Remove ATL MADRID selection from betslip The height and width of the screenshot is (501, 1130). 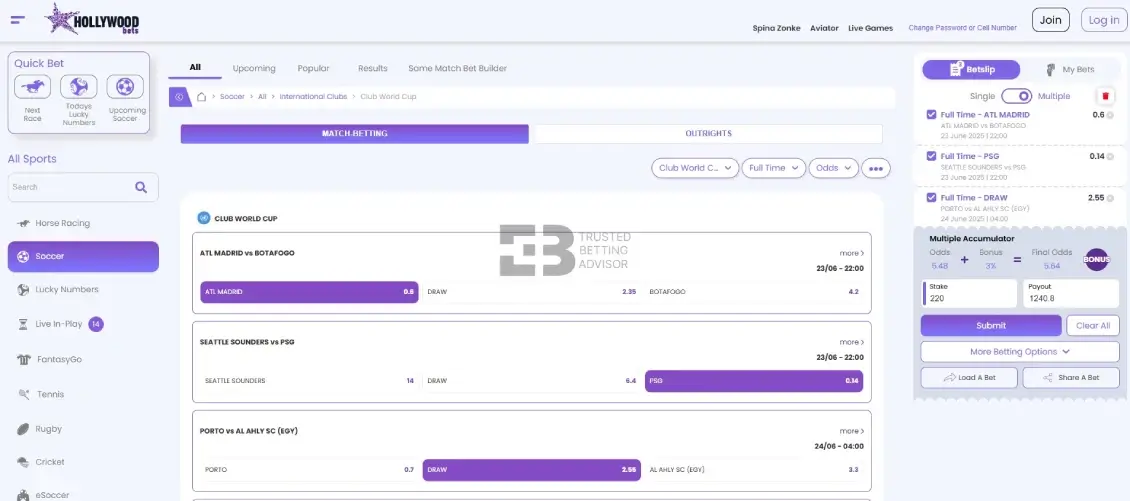coord(1110,115)
